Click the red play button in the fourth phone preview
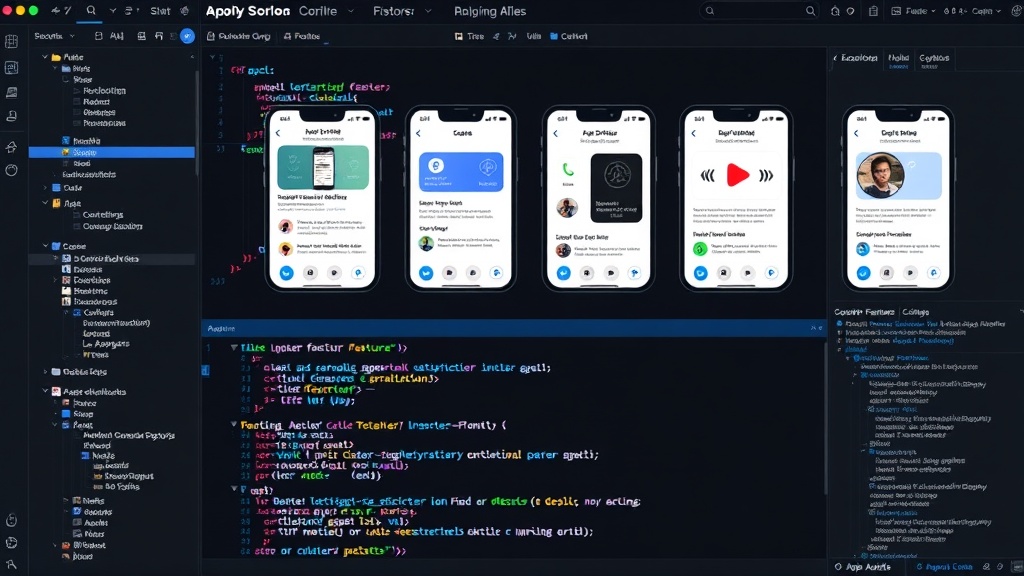The width and height of the screenshot is (1024, 576). coord(737,175)
